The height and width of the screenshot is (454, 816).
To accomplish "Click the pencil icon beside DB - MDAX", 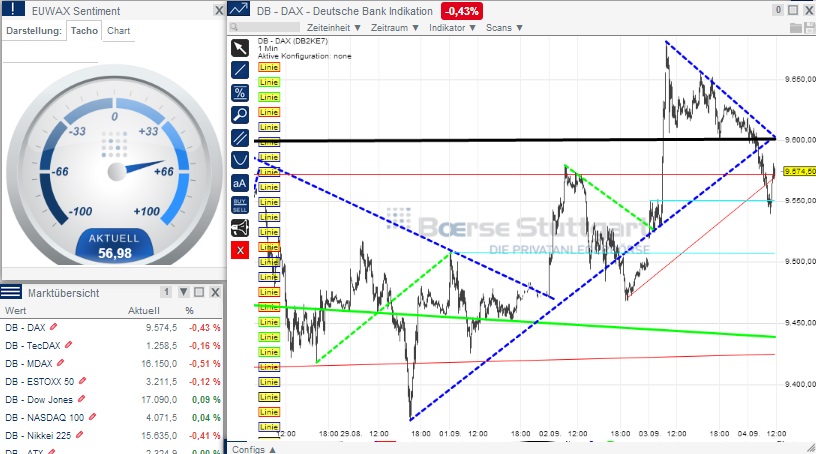I will click(x=60, y=363).
